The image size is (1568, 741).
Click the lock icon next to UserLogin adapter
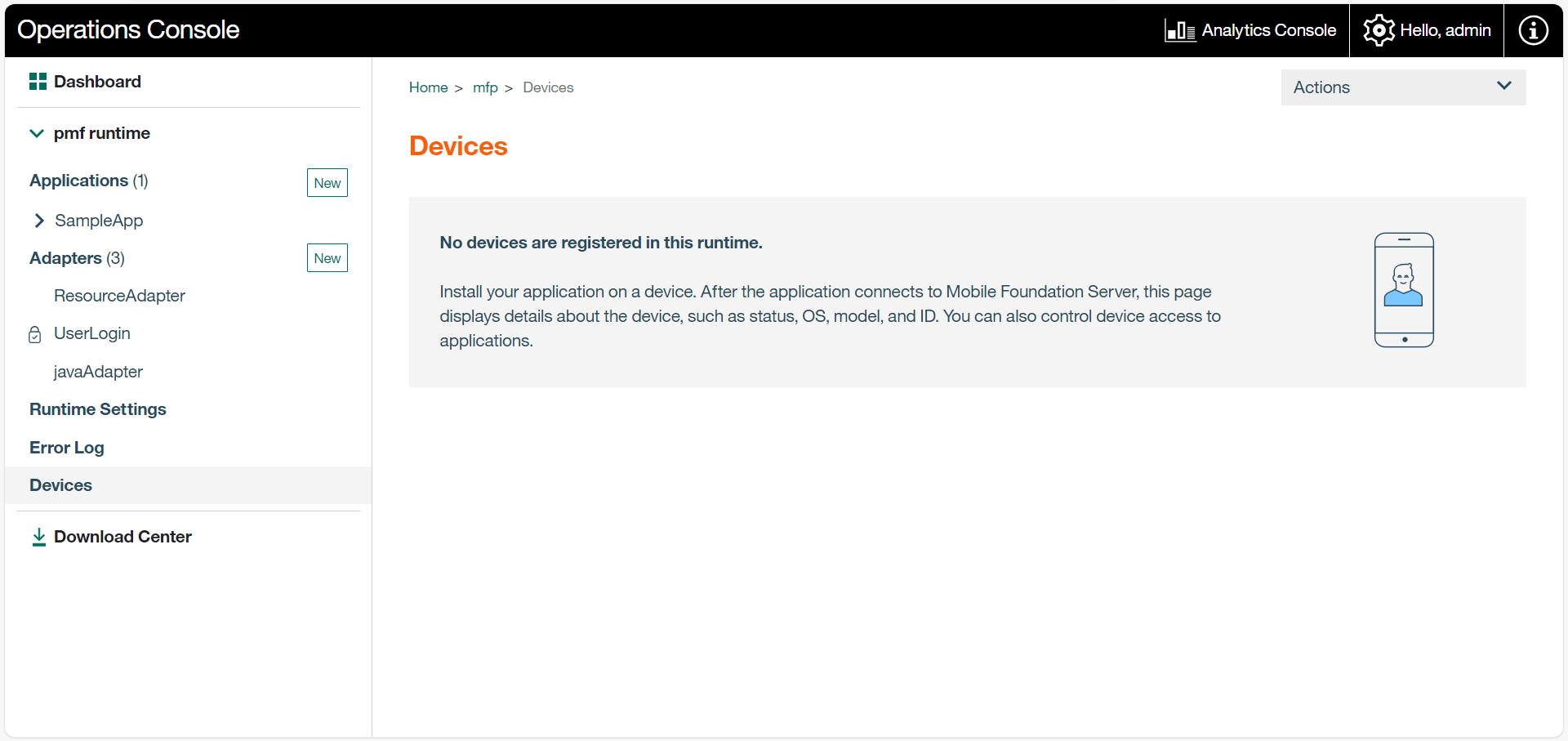33,334
